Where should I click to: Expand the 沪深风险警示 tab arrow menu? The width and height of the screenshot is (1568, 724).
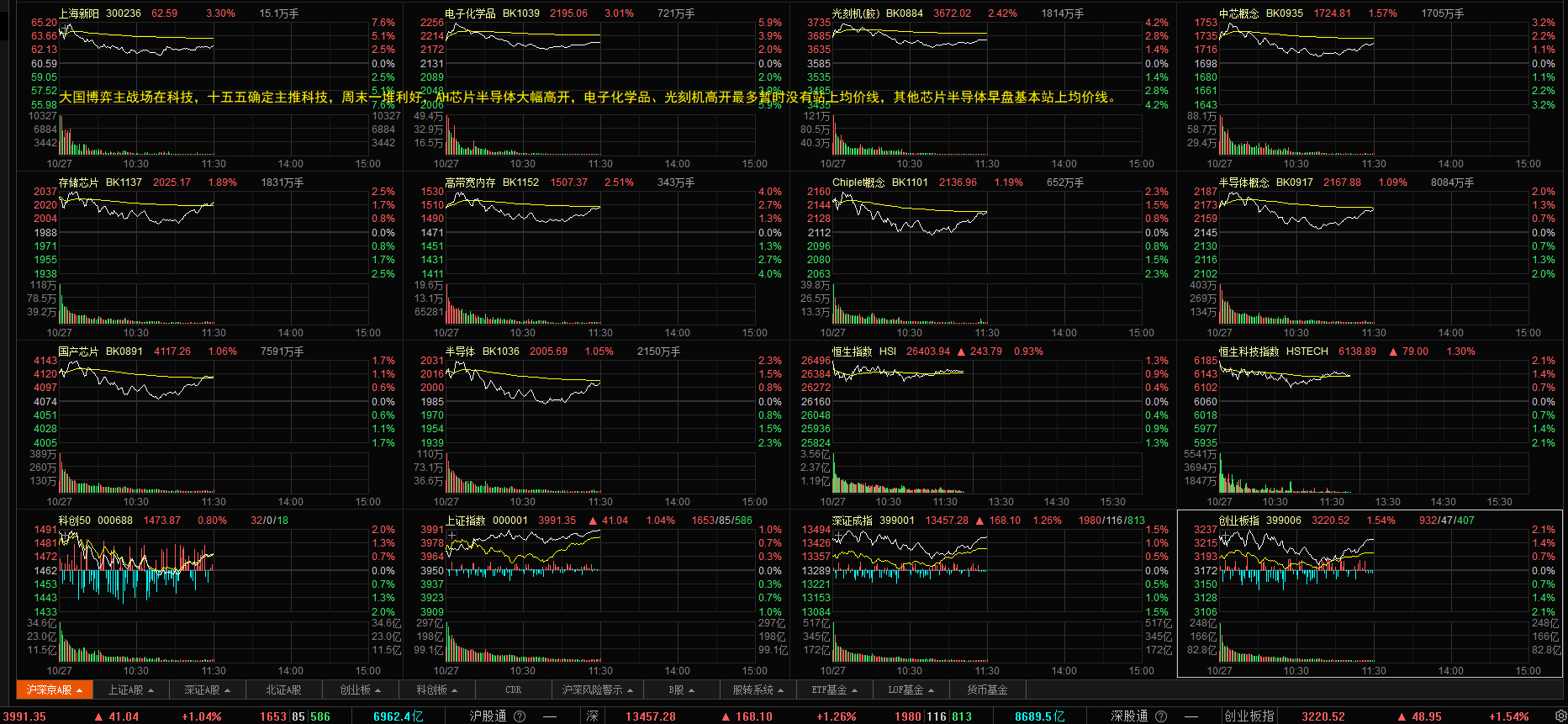(x=631, y=690)
